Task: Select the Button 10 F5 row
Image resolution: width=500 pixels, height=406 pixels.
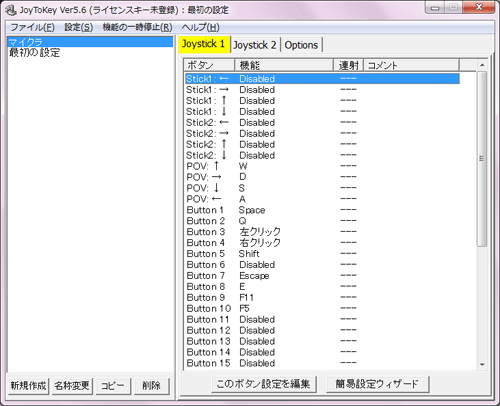Action: pos(322,308)
